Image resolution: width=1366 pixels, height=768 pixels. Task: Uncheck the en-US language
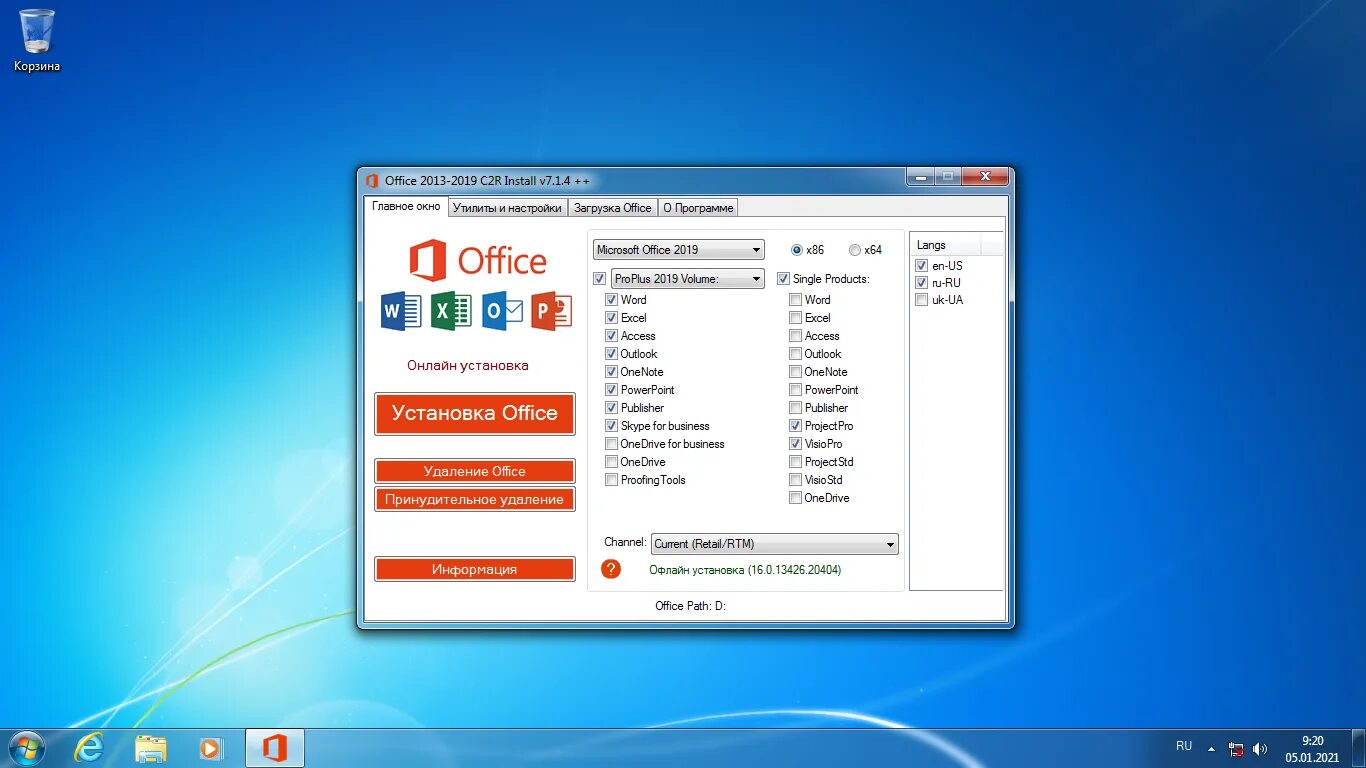[x=921, y=266]
